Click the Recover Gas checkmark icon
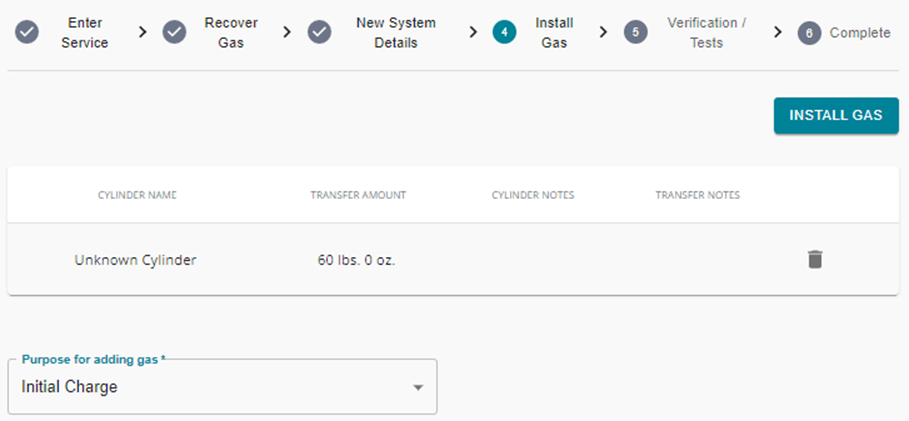 coord(174,32)
